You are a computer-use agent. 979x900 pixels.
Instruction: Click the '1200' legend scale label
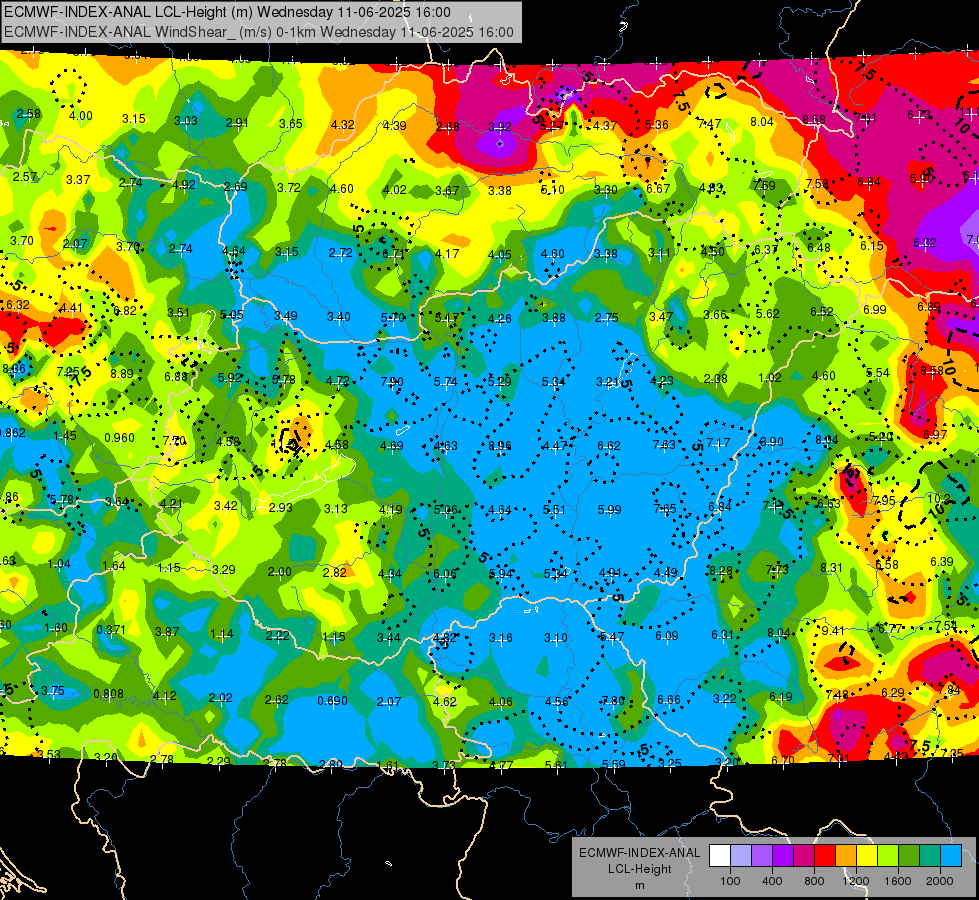click(x=855, y=881)
